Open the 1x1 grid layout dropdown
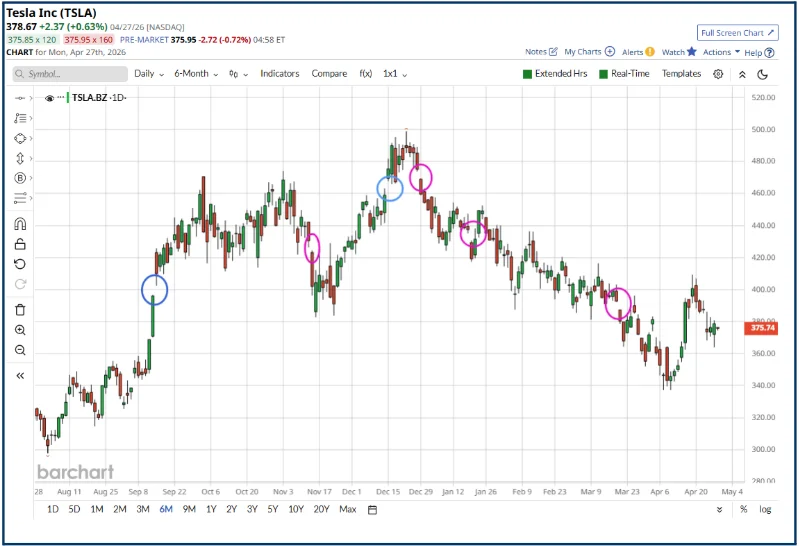 [x=395, y=74]
